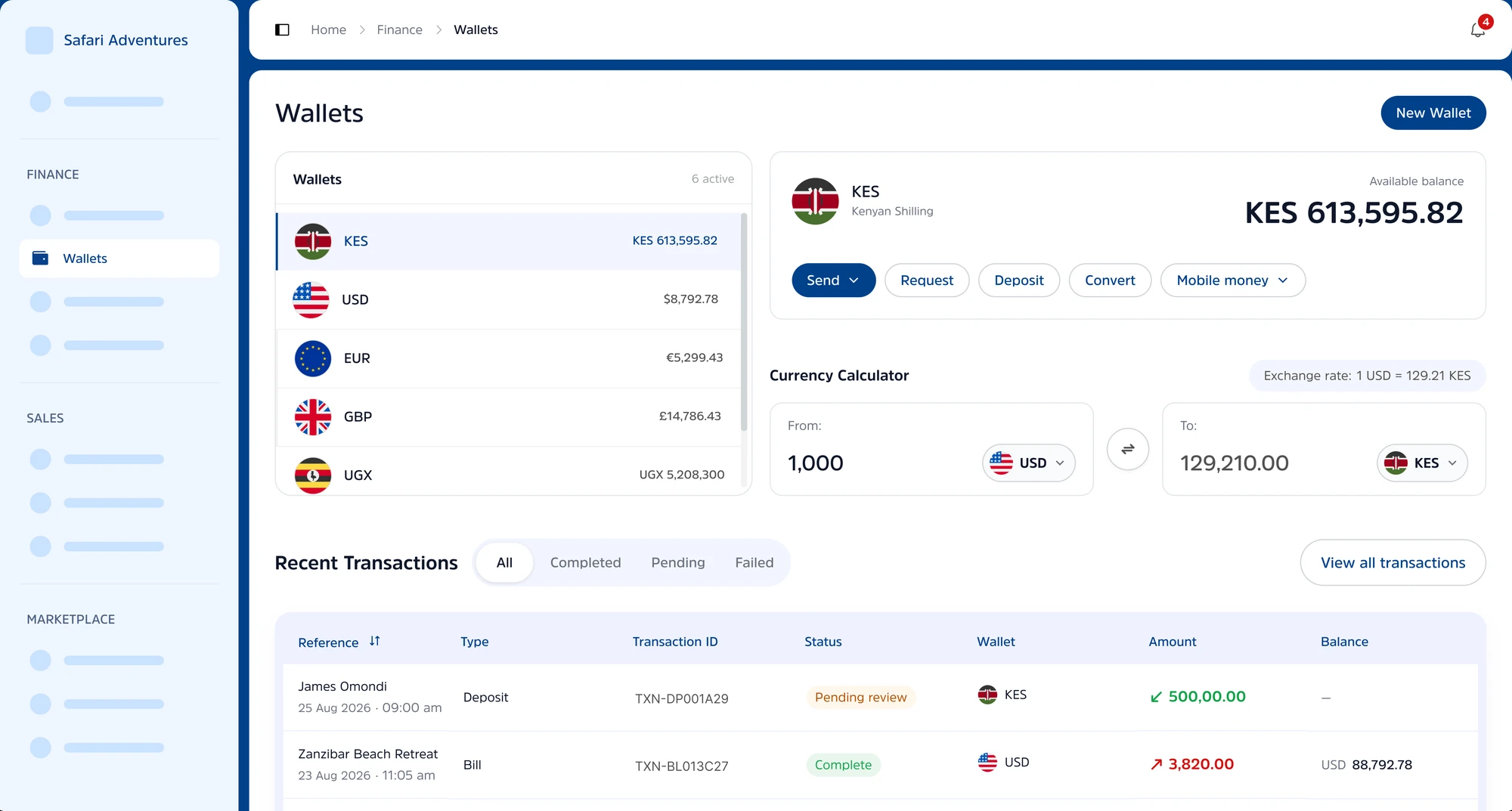
Task: Open View all transactions
Action: (1393, 562)
